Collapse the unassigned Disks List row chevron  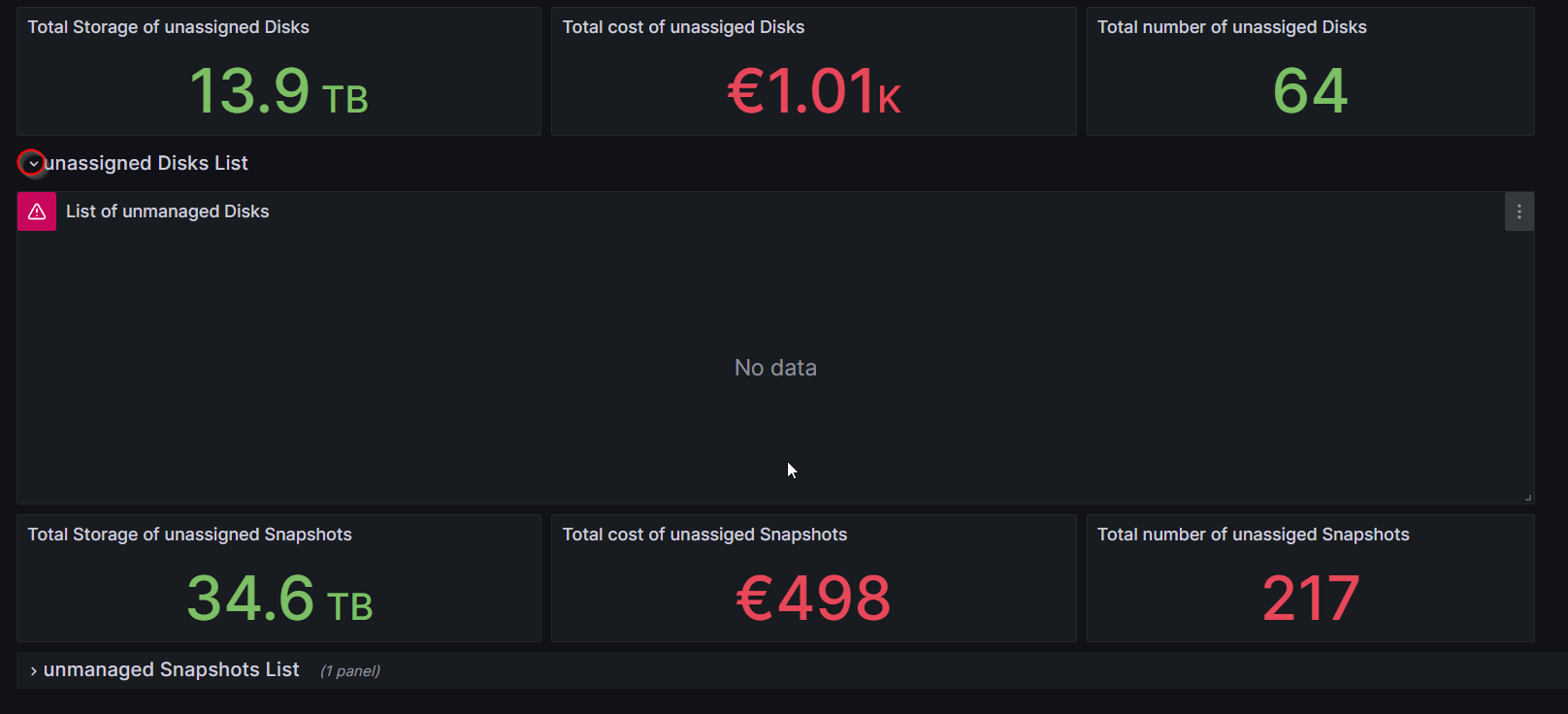[x=33, y=164]
